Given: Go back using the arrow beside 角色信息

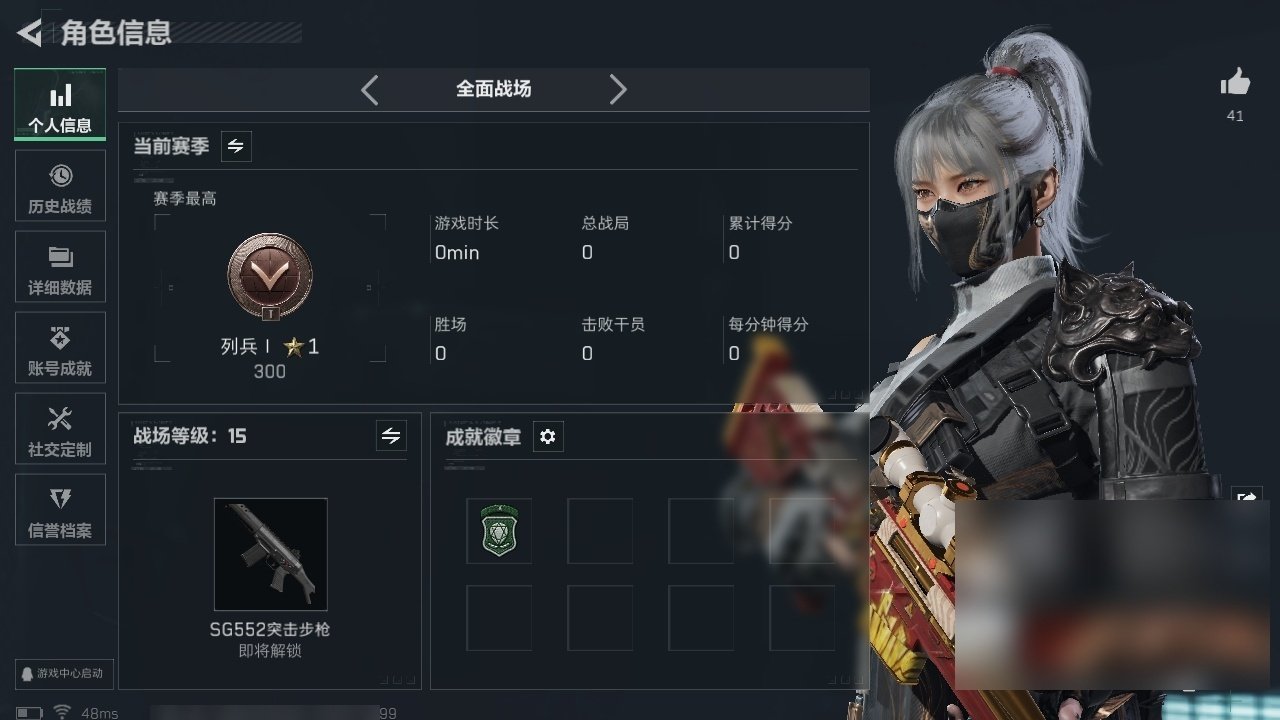Looking at the screenshot, I should [x=30, y=33].
